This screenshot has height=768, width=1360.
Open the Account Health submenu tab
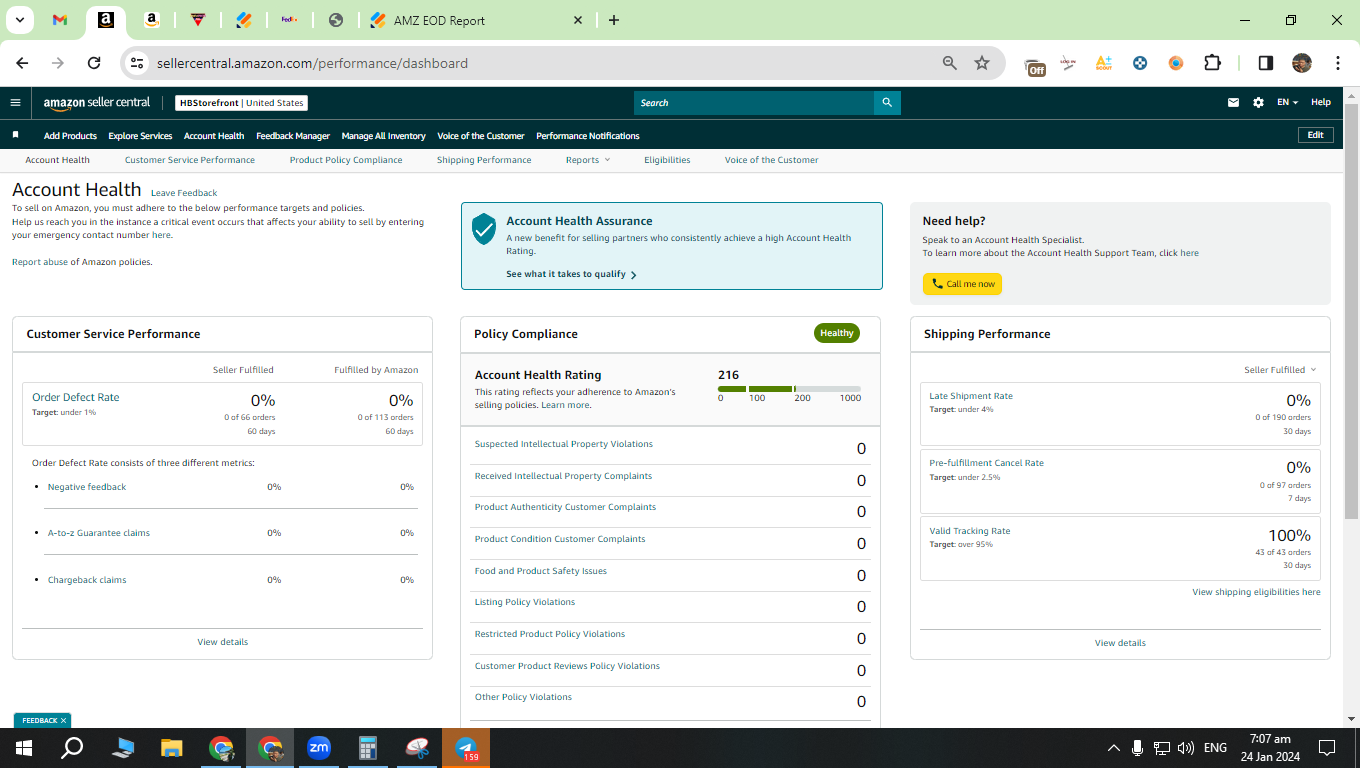click(x=57, y=160)
